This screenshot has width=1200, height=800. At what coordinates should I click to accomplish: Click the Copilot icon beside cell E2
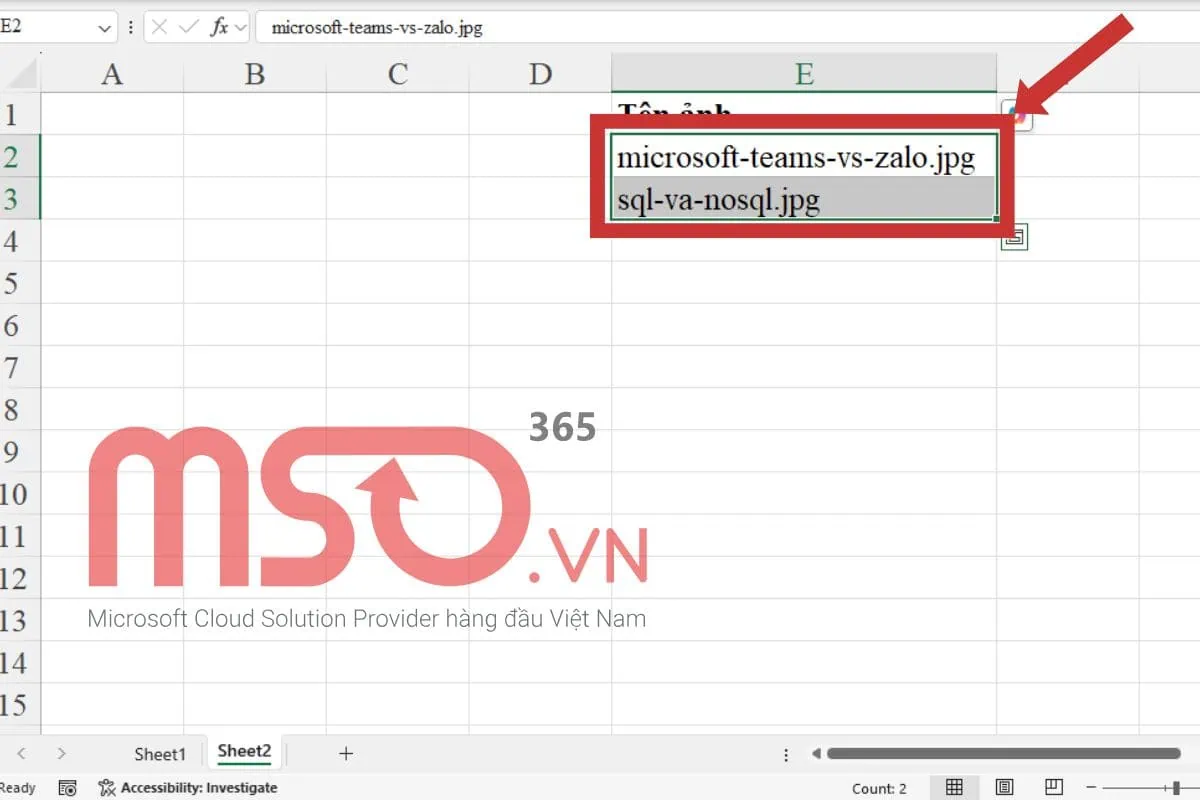(x=1017, y=116)
